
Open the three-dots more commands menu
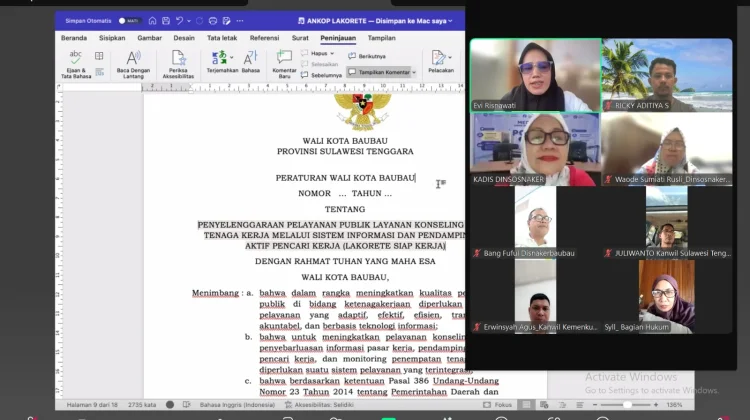tap(240, 21)
